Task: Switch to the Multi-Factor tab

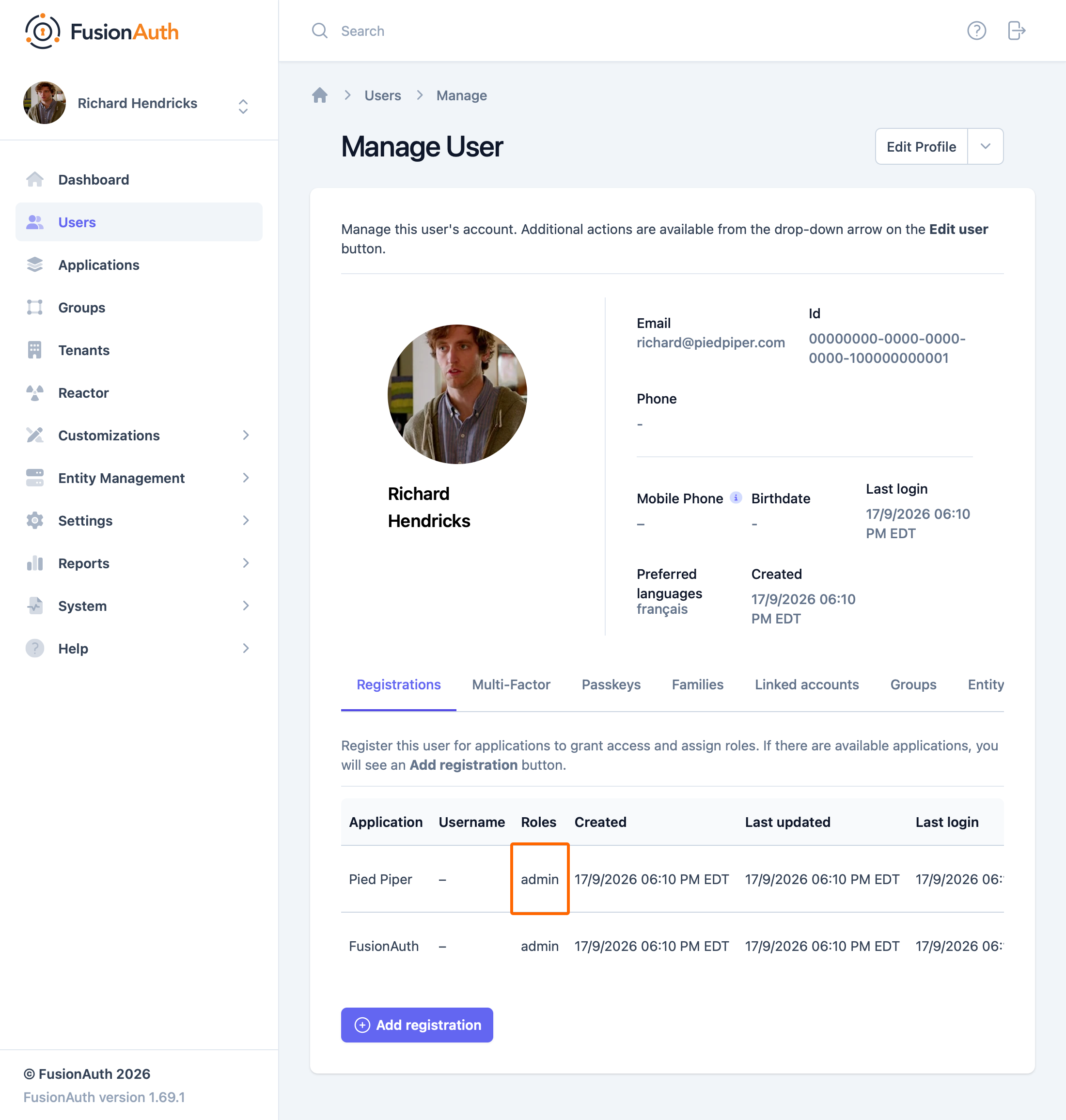Action: pyautogui.click(x=511, y=684)
